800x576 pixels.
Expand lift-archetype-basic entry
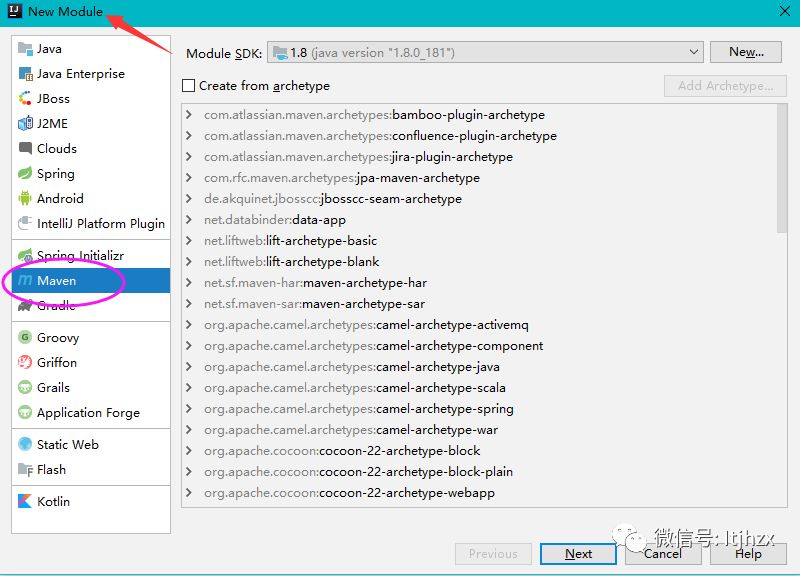[x=189, y=241]
